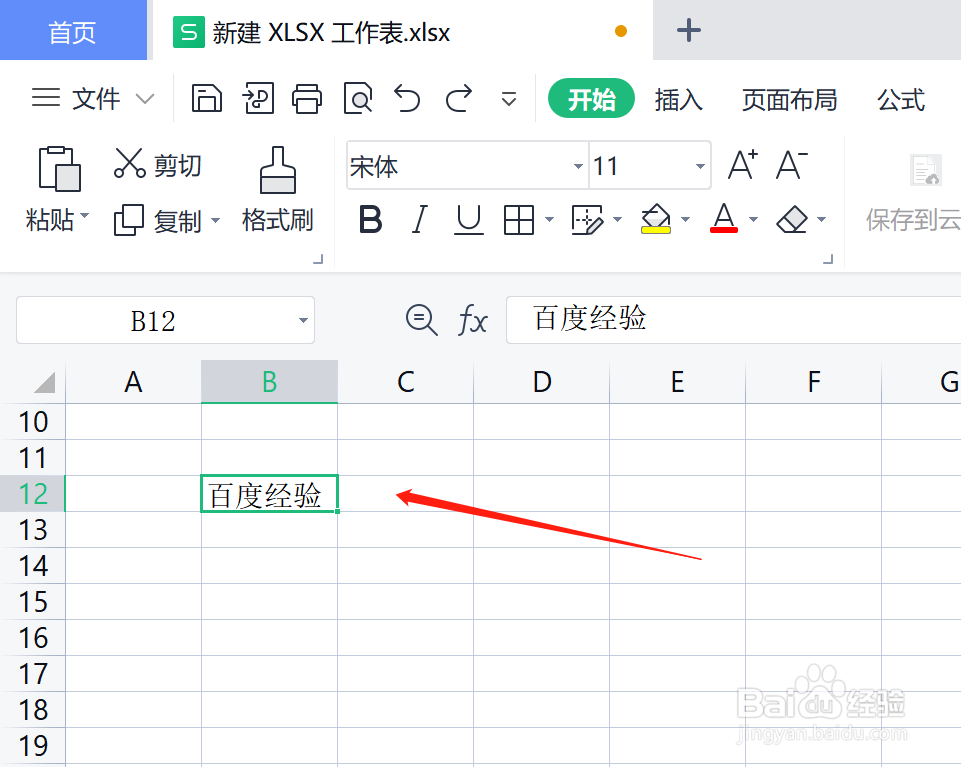The width and height of the screenshot is (961, 767).
Task: Click the formula bar zoom icon
Action: point(421,320)
